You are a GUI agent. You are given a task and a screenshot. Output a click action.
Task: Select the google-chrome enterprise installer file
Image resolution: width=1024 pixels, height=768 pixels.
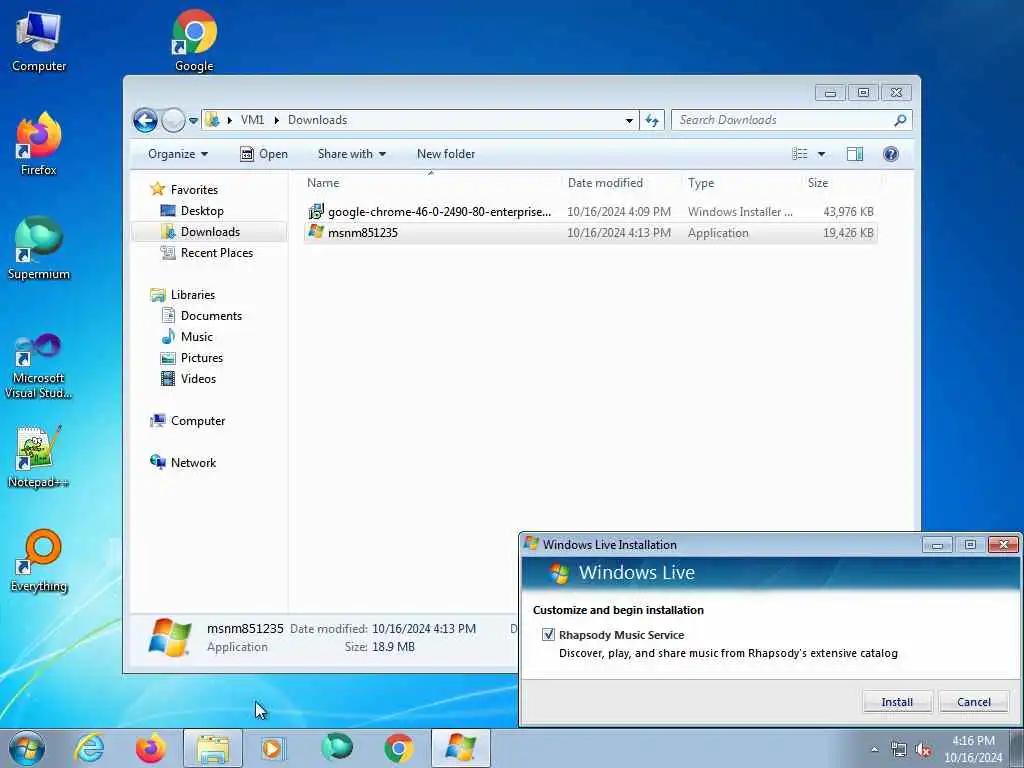tap(590, 212)
